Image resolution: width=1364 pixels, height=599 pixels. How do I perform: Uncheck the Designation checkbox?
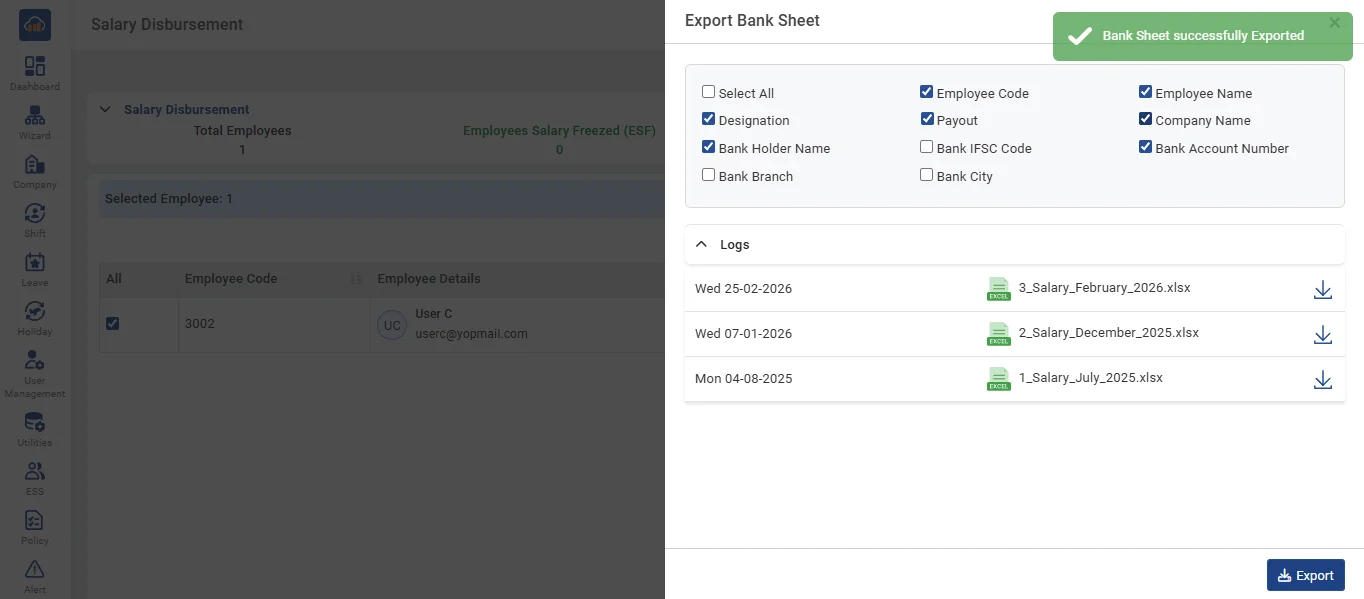pos(709,119)
